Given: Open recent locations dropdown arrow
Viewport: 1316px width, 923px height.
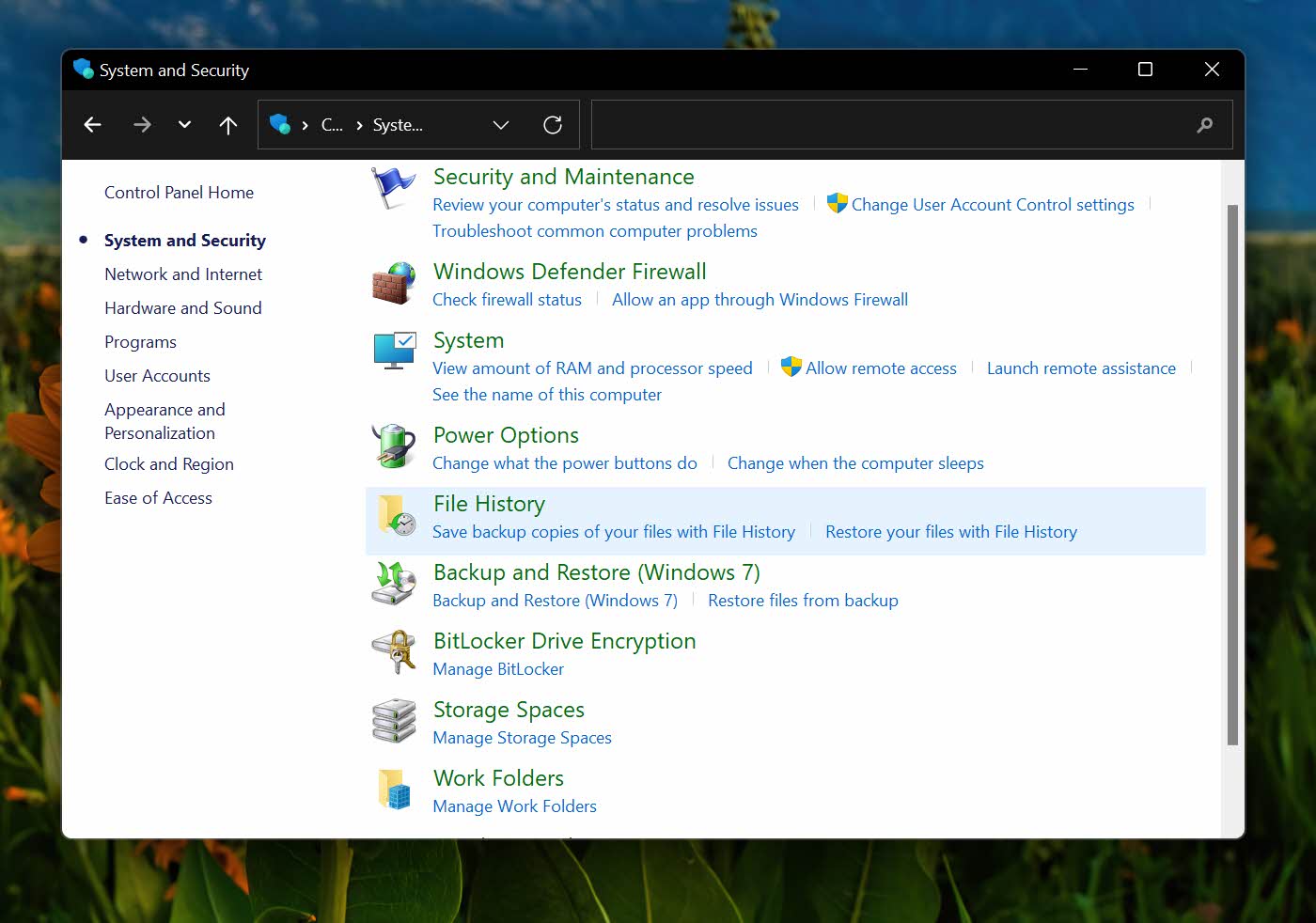Looking at the screenshot, I should coord(184,125).
